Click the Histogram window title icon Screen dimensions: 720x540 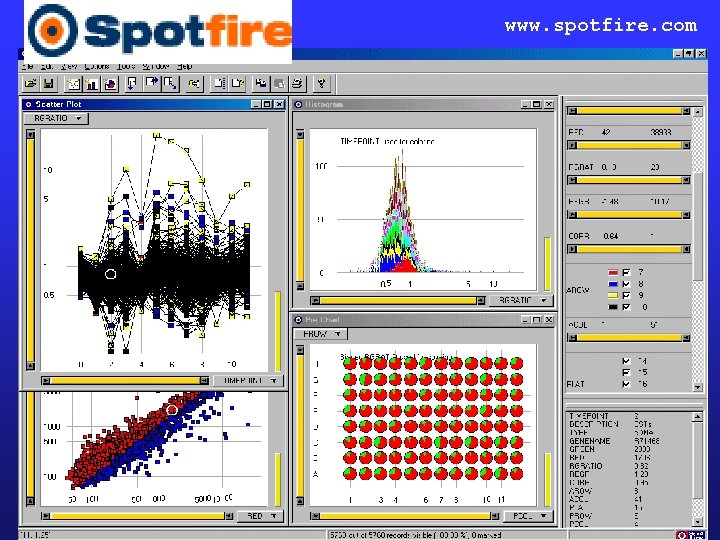(298, 104)
